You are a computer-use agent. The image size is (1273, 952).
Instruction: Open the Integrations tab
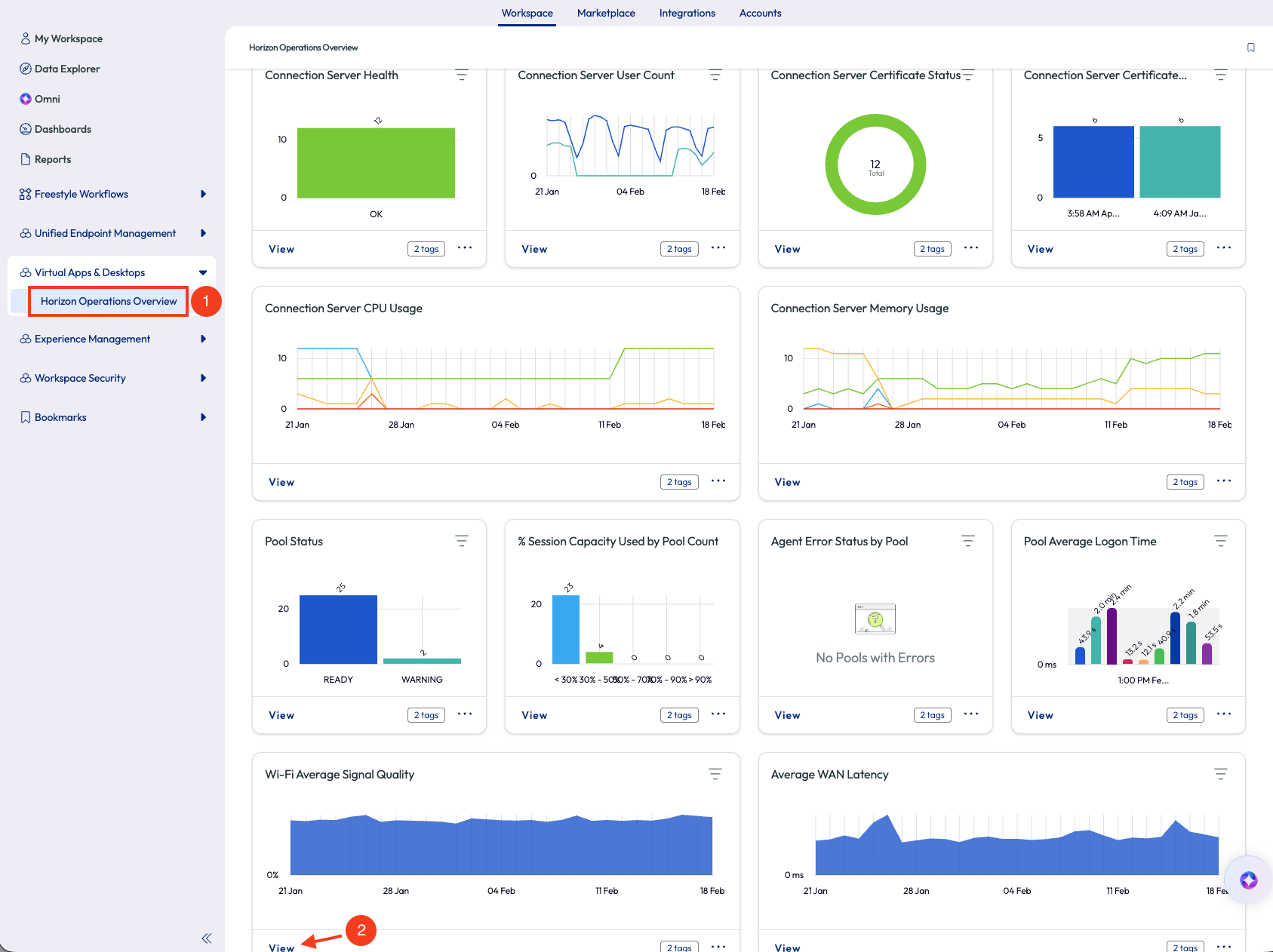[687, 13]
